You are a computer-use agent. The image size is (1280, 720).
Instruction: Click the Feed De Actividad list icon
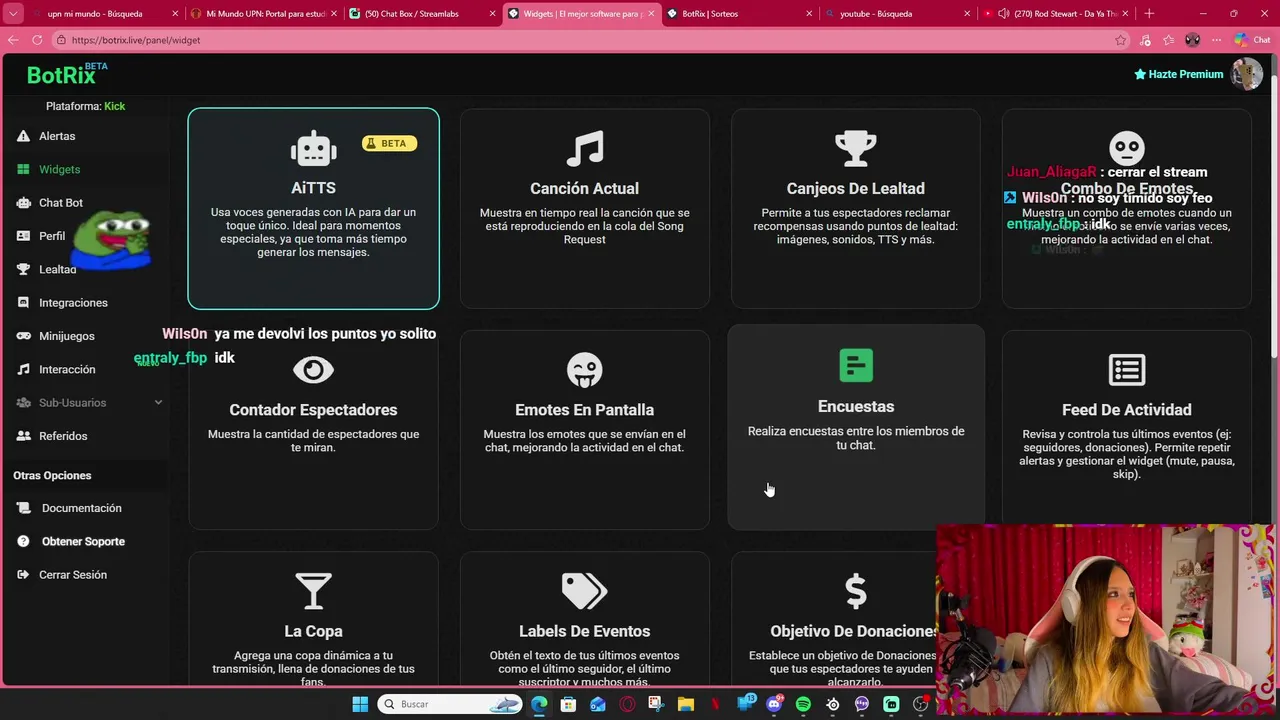(1127, 370)
